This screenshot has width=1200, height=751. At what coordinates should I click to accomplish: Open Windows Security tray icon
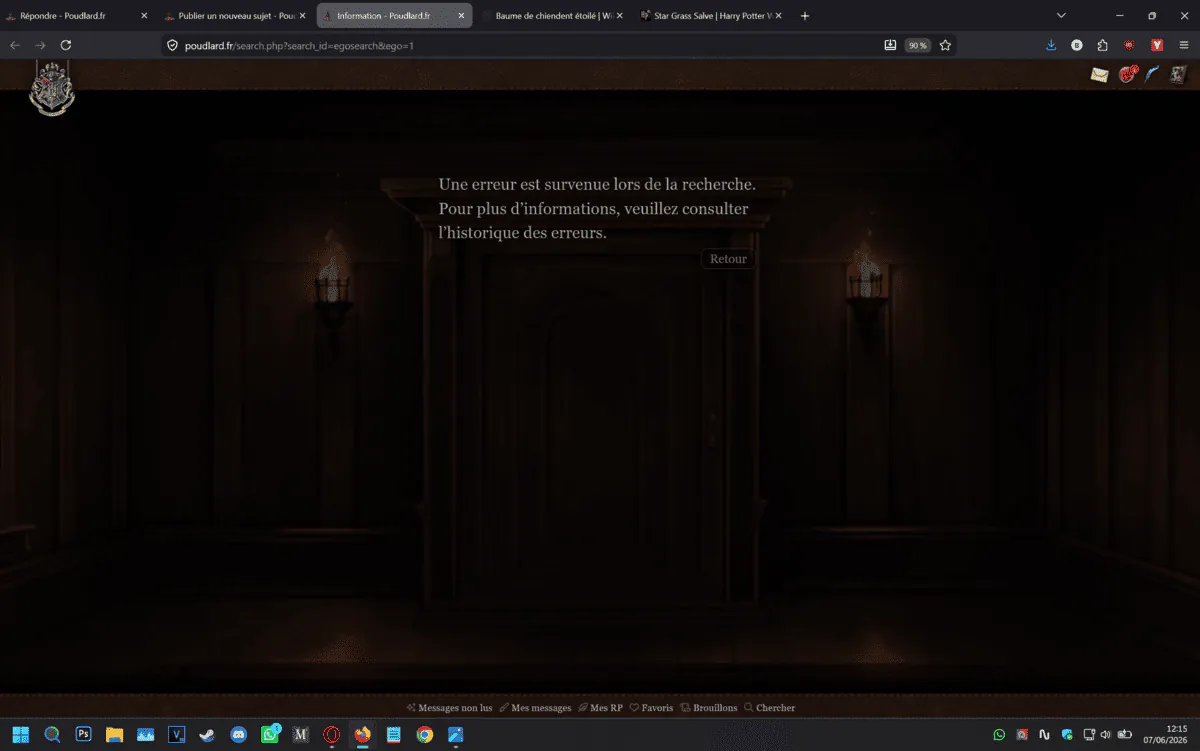click(1067, 734)
